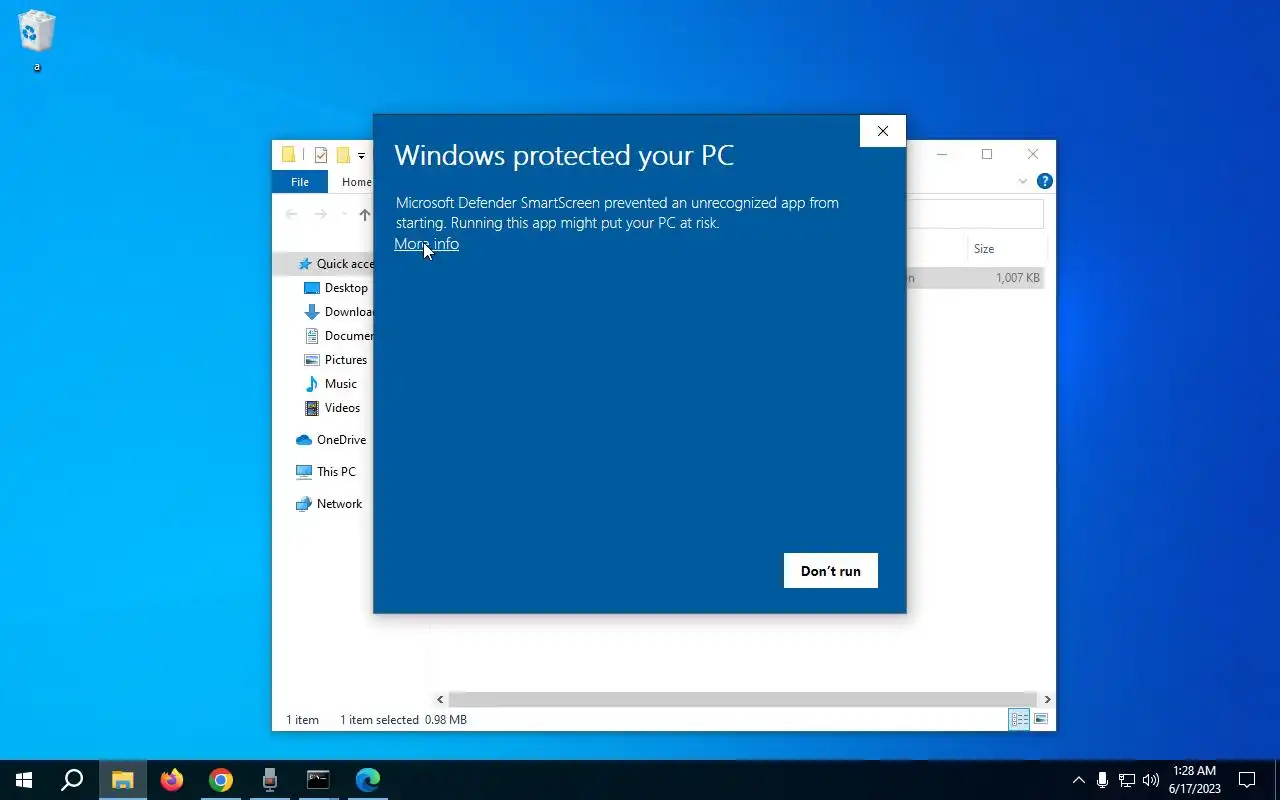The image size is (1280, 800).
Task: Click New folder icon in Quick Access Toolbar
Action: click(343, 155)
